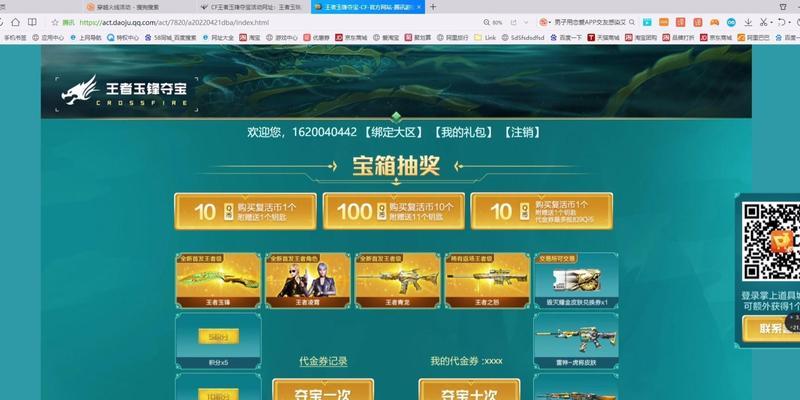Image resolution: width=800 pixels, height=400 pixels.
Task: Click the 联系 button in side panel
Action: pos(771,328)
